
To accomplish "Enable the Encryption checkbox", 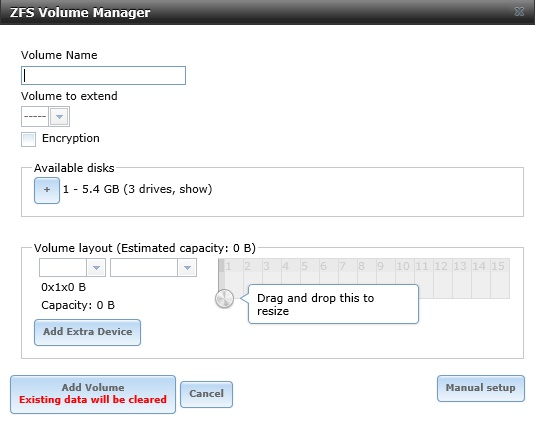I will [x=28, y=139].
